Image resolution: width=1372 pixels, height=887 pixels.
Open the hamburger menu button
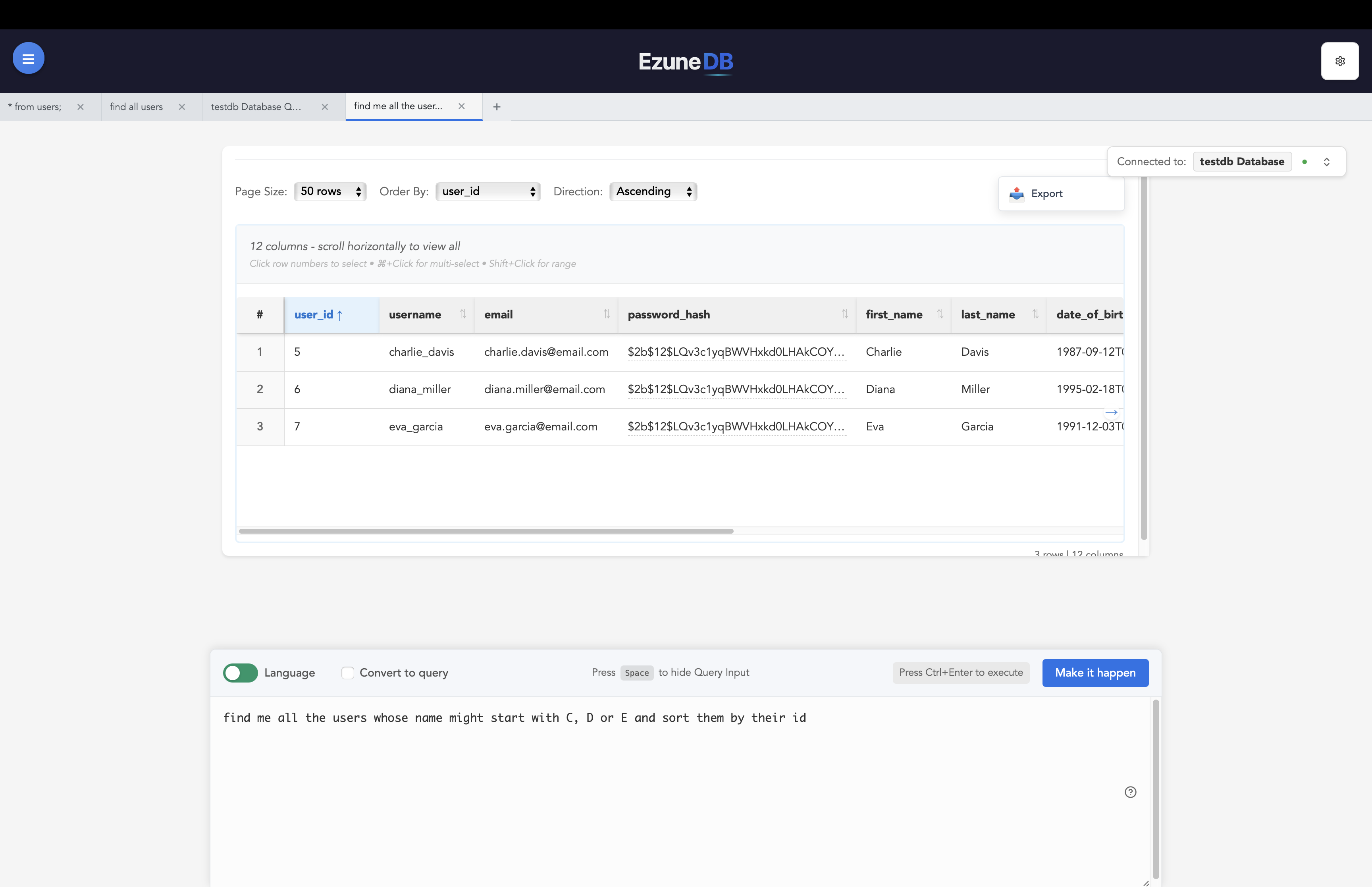point(28,58)
